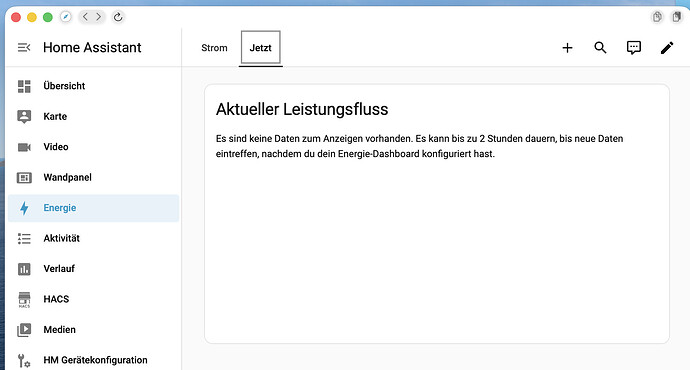Open search with the magnifier icon

[x=600, y=48]
